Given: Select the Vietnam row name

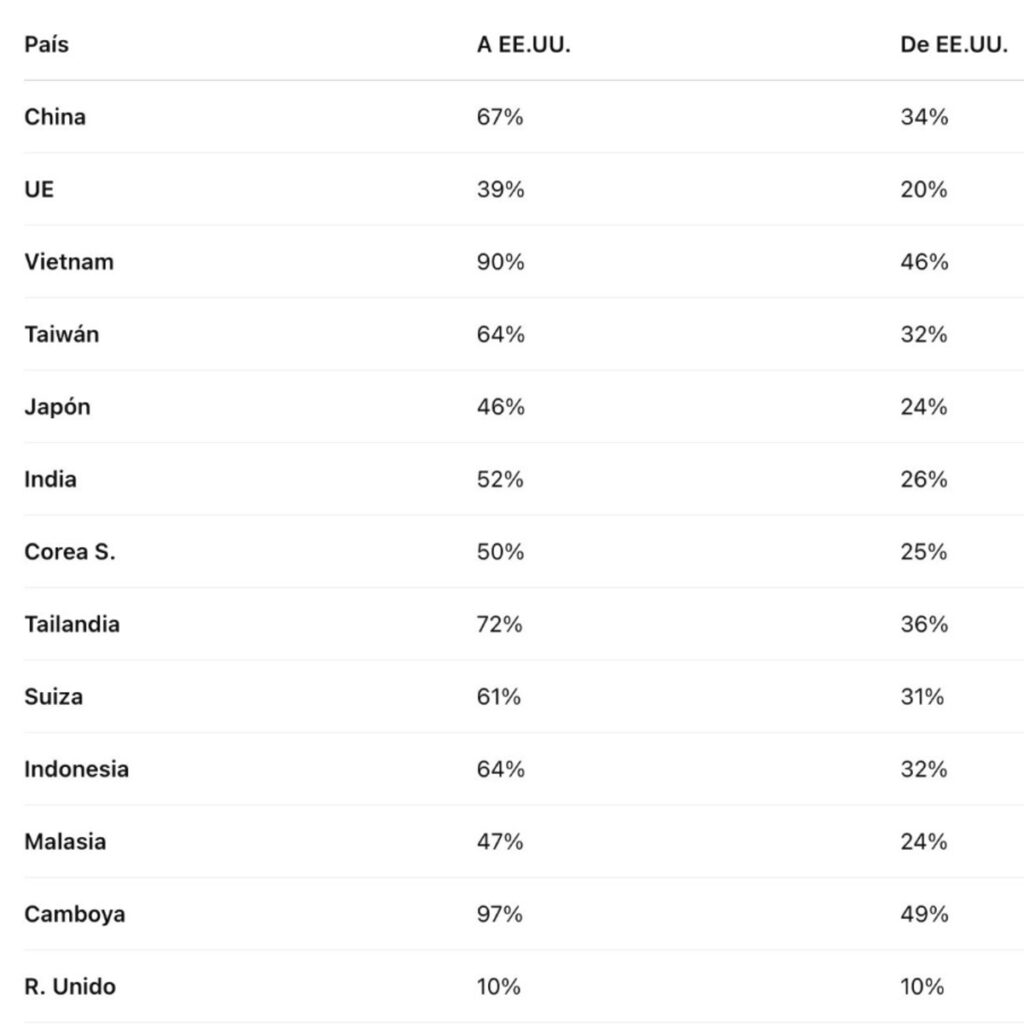Looking at the screenshot, I should (69, 262).
